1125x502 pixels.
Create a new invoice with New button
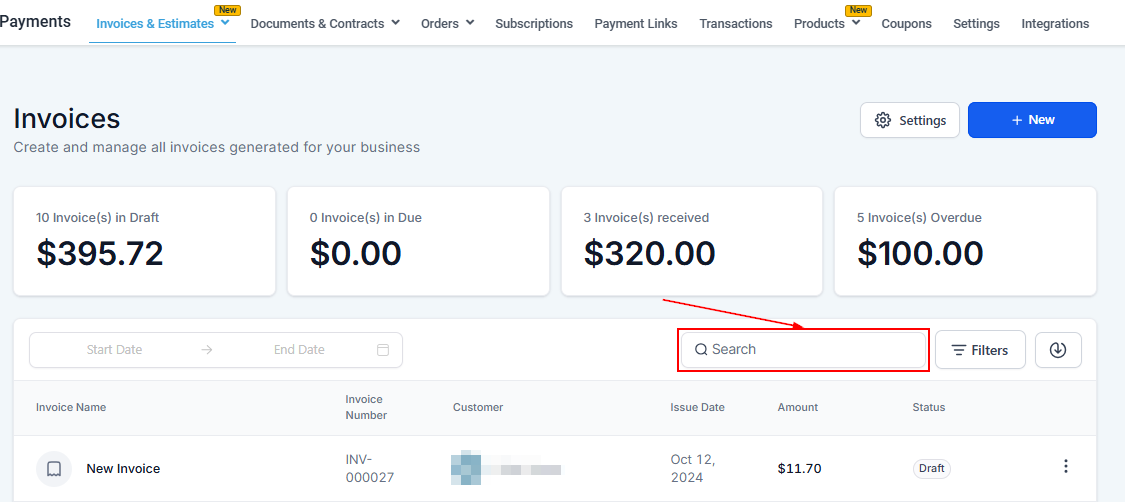point(1032,120)
